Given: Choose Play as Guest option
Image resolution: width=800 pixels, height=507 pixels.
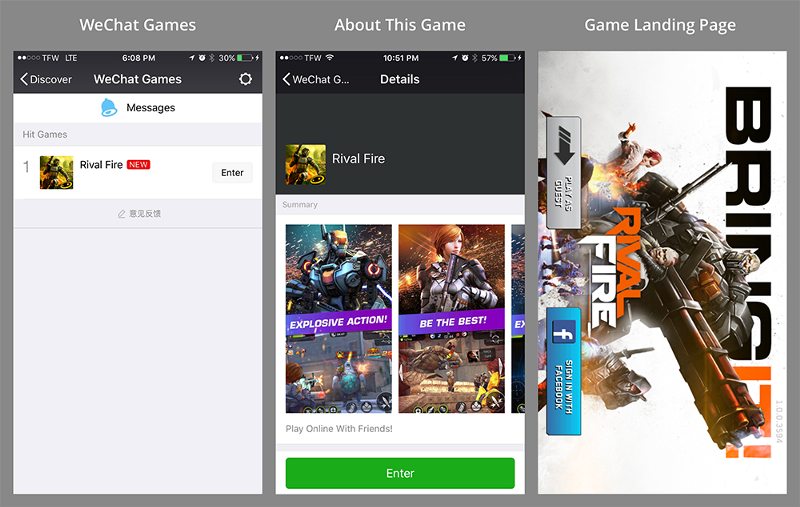Looking at the screenshot, I should click(563, 172).
